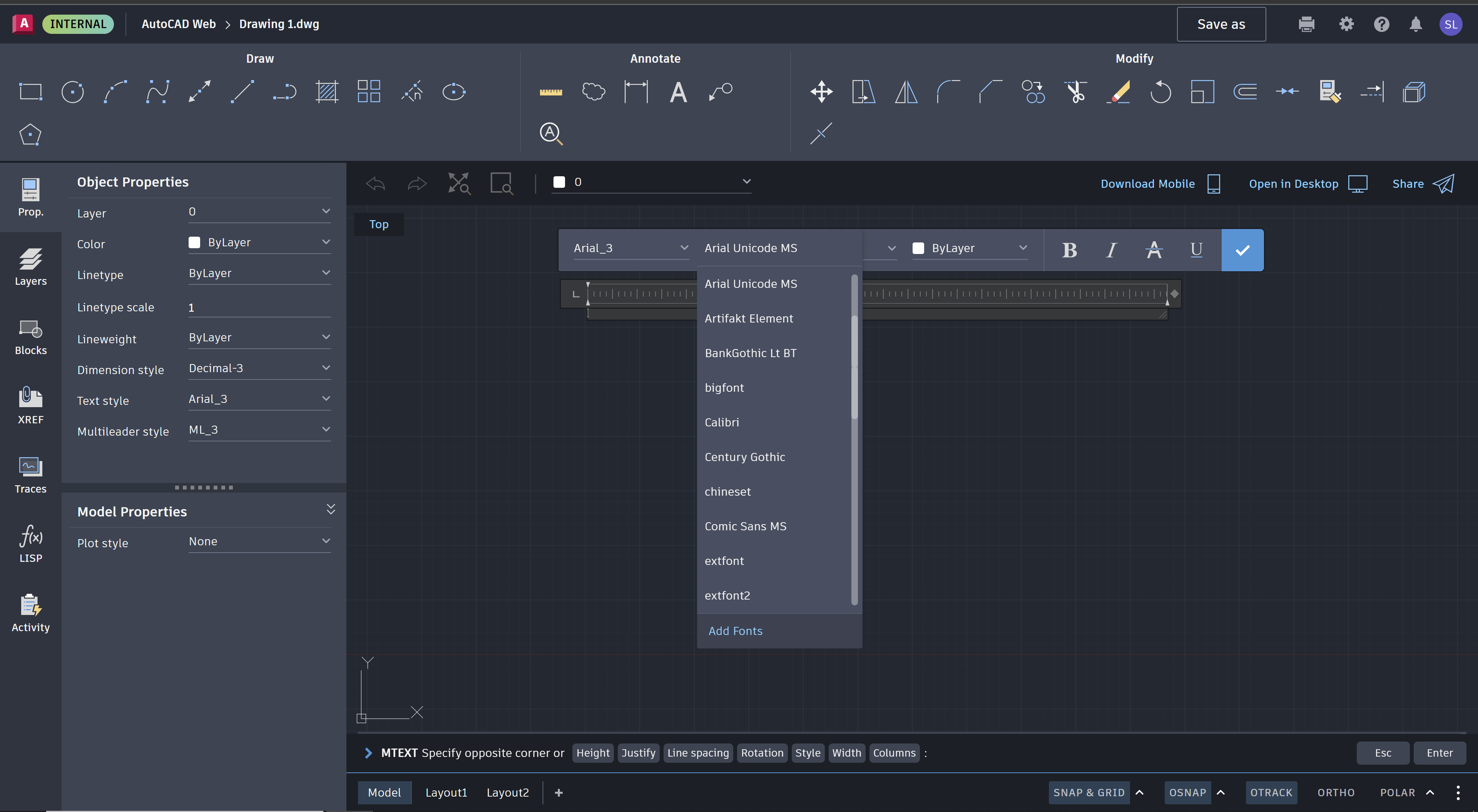The image size is (1478, 812).
Task: Activate the Revision Cloud annotation tool
Action: [x=593, y=91]
